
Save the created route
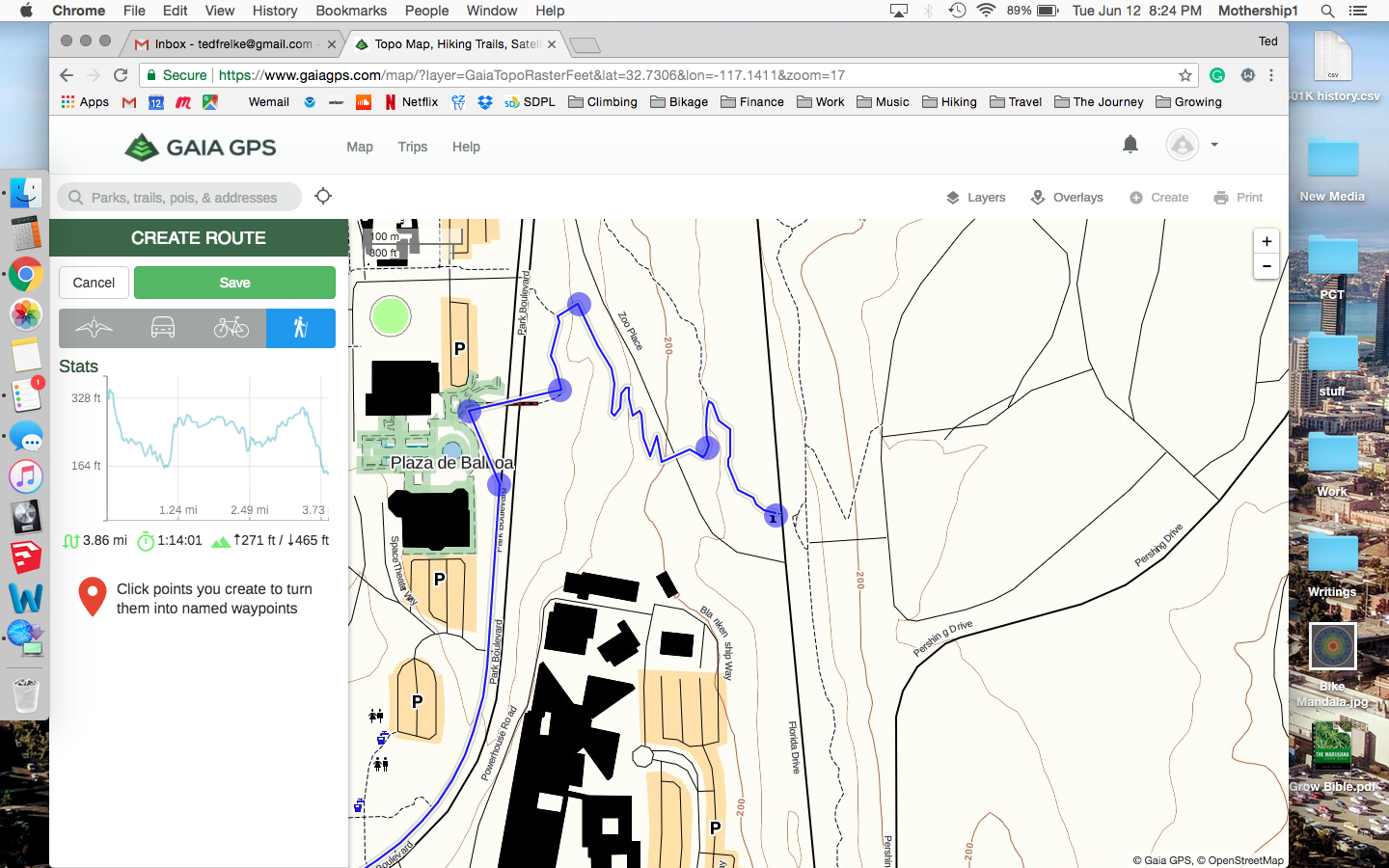234,283
